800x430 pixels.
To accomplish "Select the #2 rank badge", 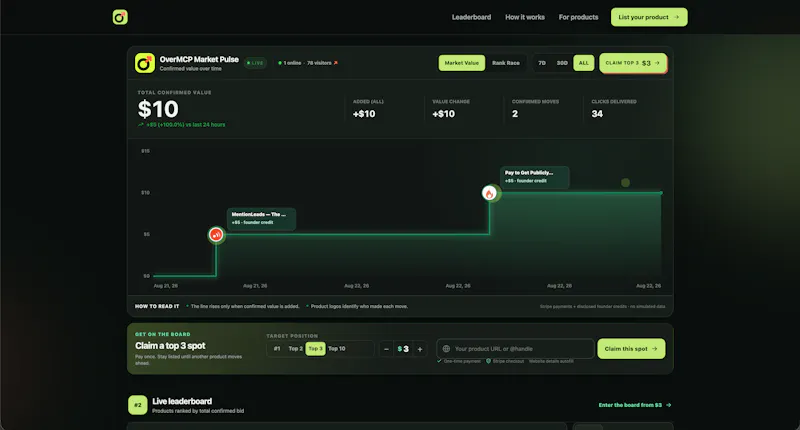I will 138,405.
